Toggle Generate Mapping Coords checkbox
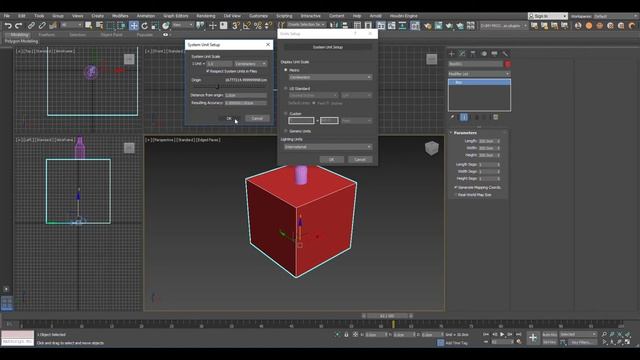The width and height of the screenshot is (640, 360). [x=456, y=187]
